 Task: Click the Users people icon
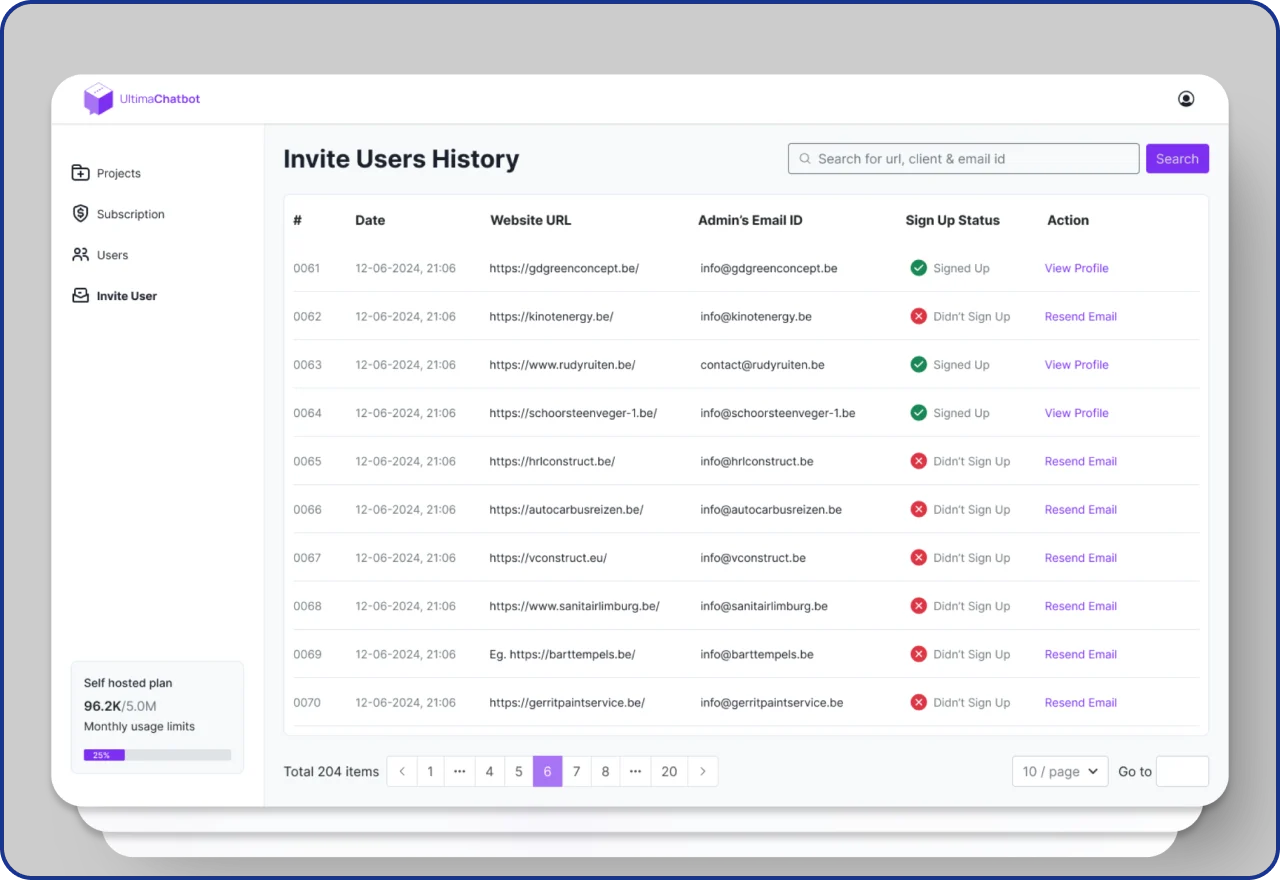point(81,255)
